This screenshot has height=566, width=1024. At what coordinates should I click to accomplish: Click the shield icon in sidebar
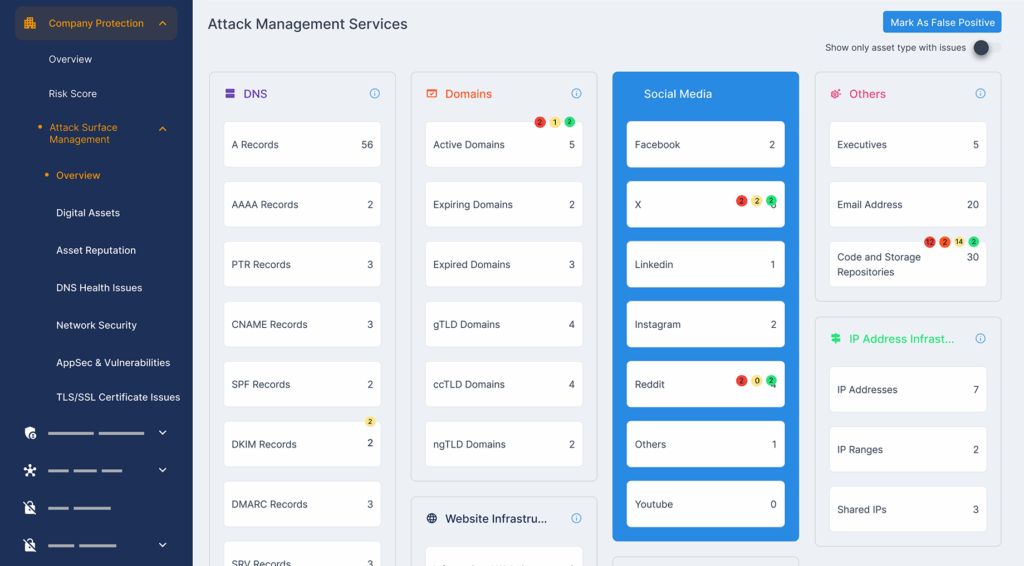[30, 433]
